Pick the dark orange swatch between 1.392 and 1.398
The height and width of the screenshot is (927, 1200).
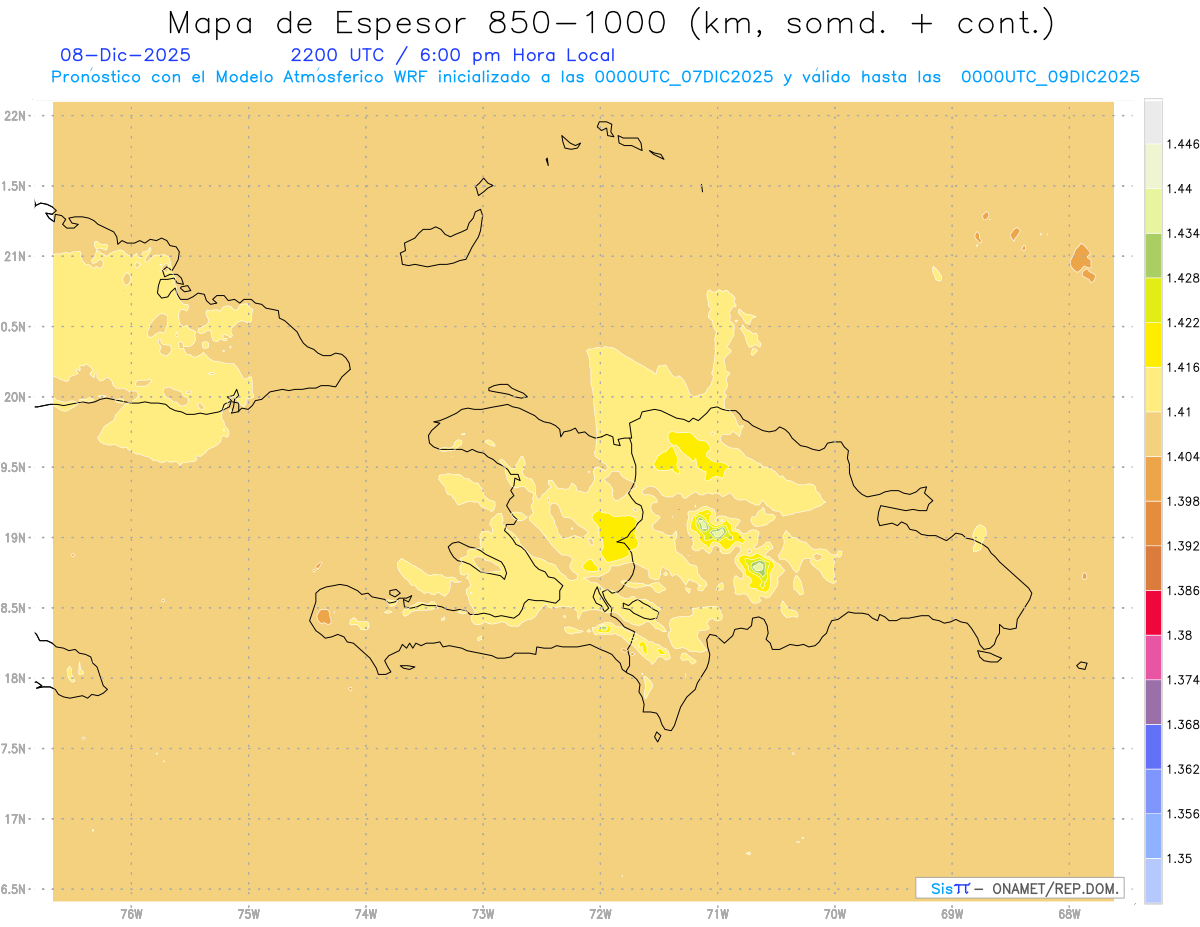(1153, 523)
